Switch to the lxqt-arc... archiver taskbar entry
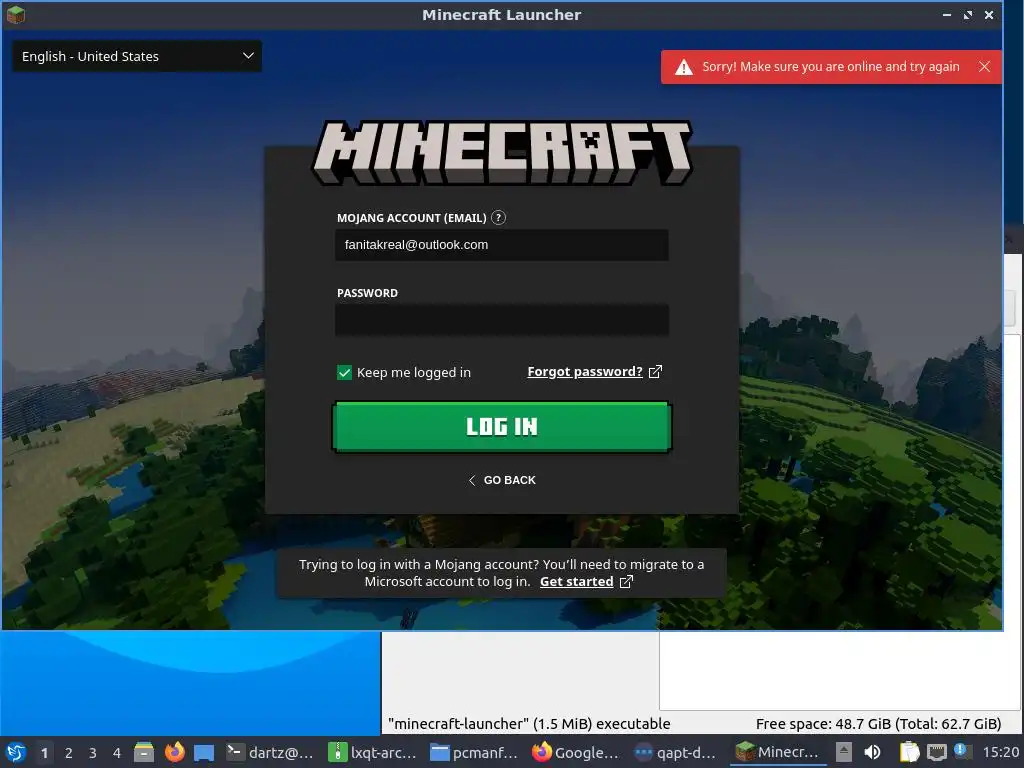This screenshot has width=1024, height=768. [372, 752]
